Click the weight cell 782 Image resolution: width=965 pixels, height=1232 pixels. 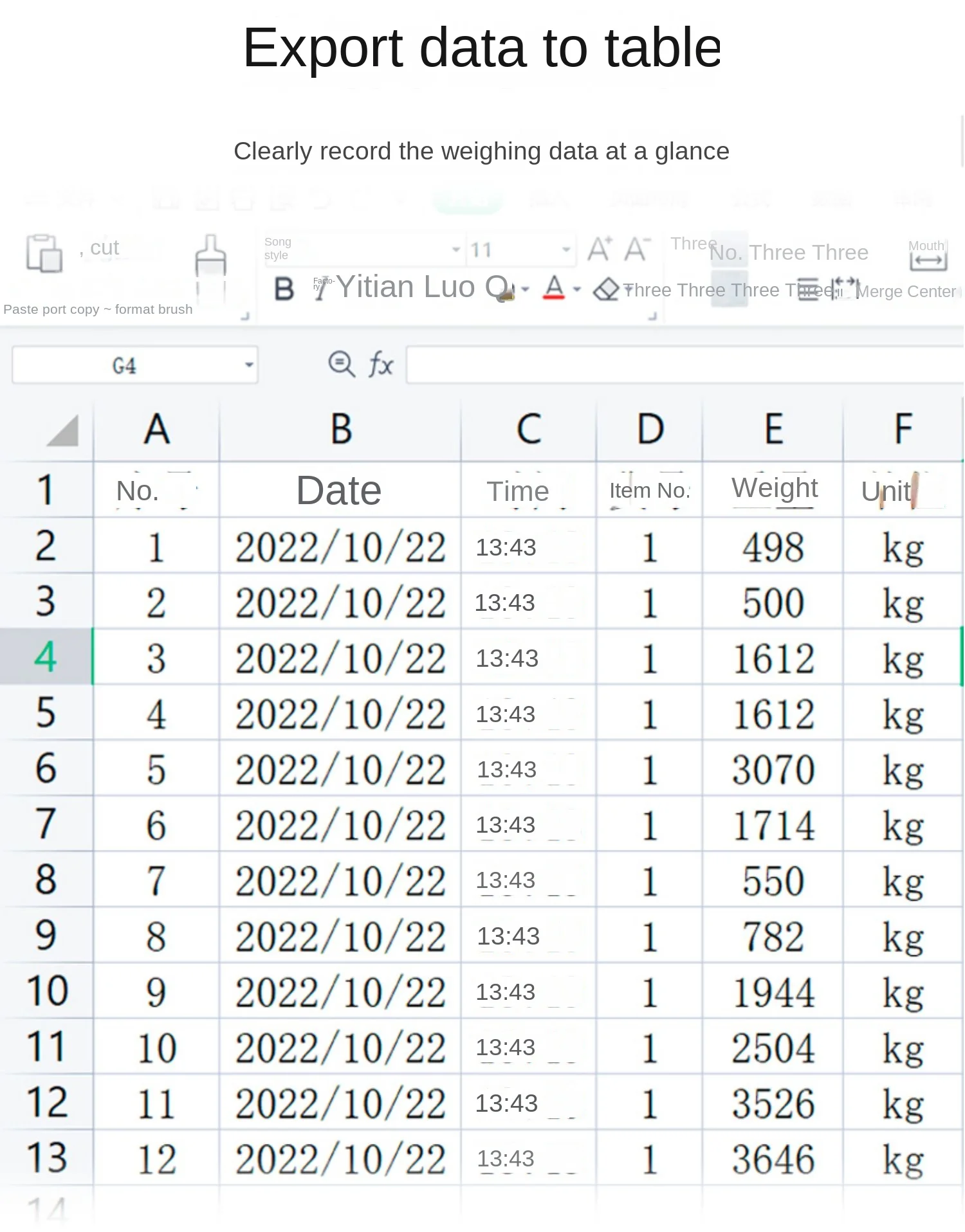[x=773, y=936]
